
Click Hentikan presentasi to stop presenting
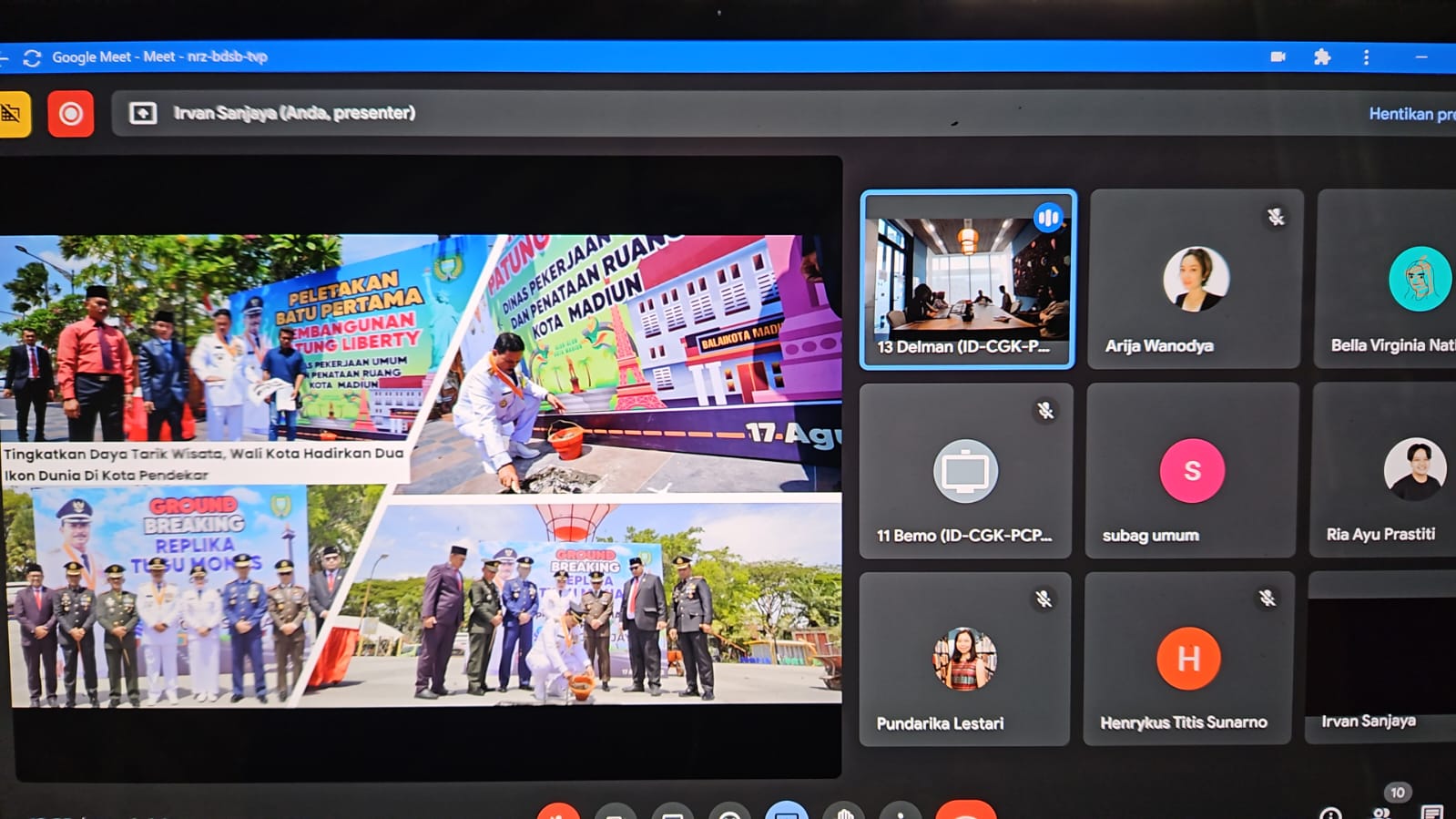(x=1410, y=114)
